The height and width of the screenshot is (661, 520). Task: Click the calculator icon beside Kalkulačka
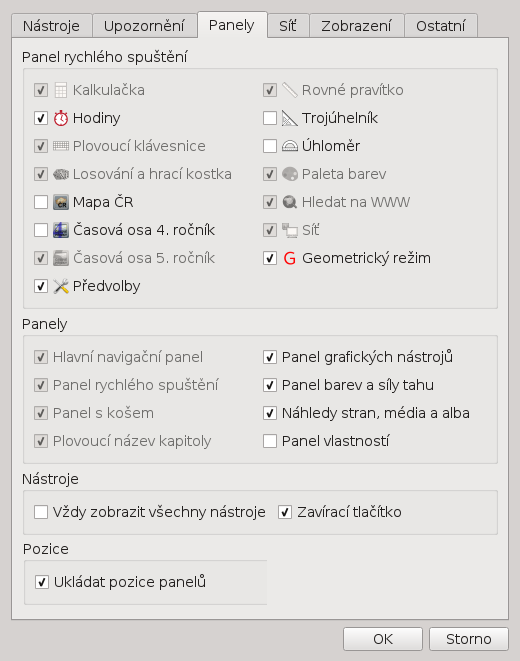pyautogui.click(x=61, y=90)
